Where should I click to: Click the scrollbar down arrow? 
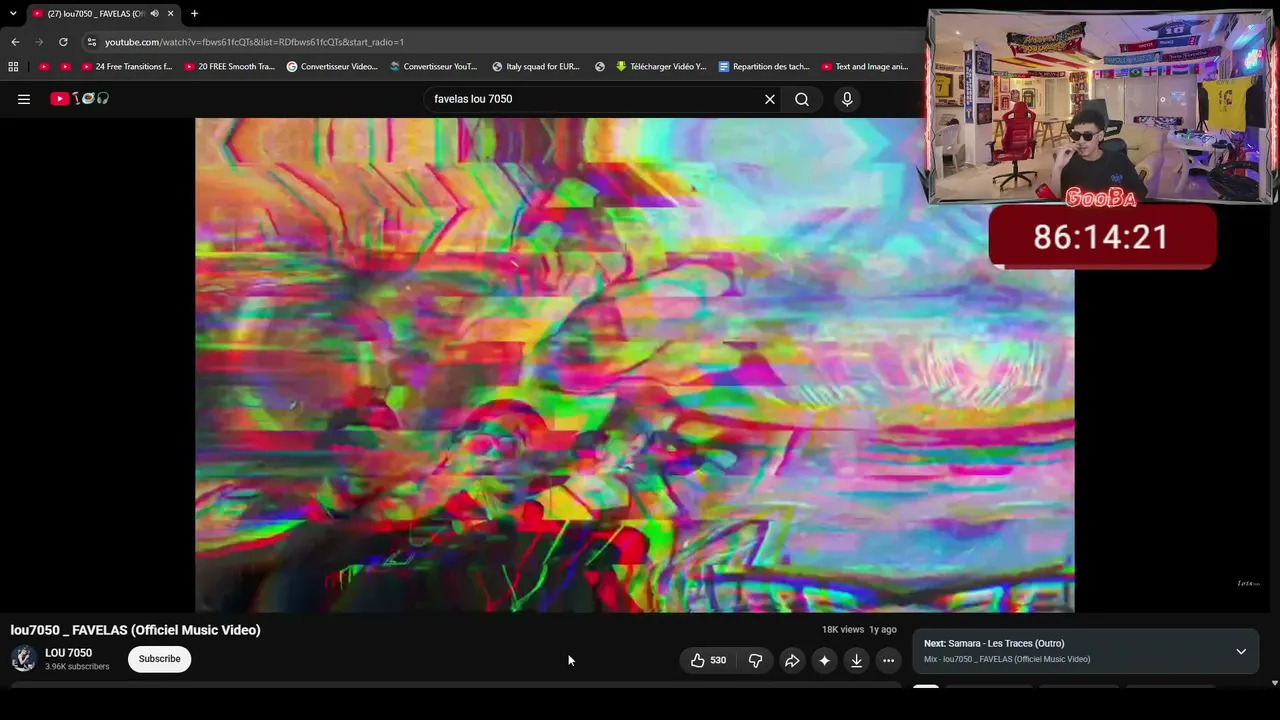1274,683
